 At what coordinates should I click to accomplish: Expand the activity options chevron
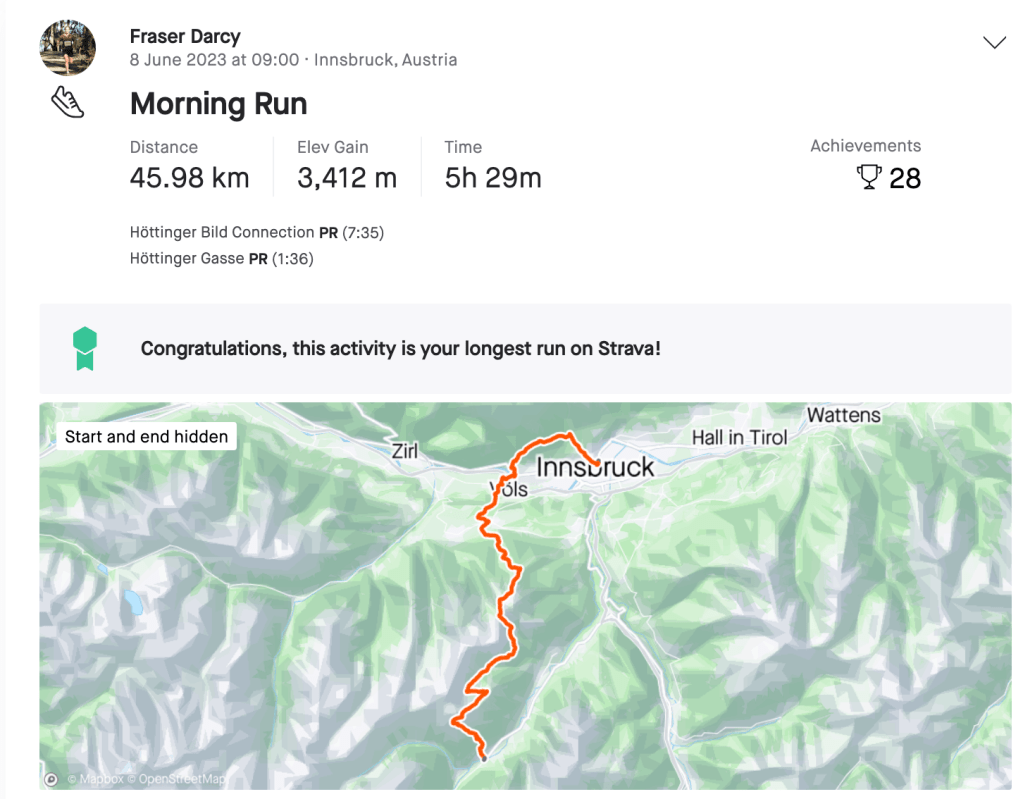[994, 43]
